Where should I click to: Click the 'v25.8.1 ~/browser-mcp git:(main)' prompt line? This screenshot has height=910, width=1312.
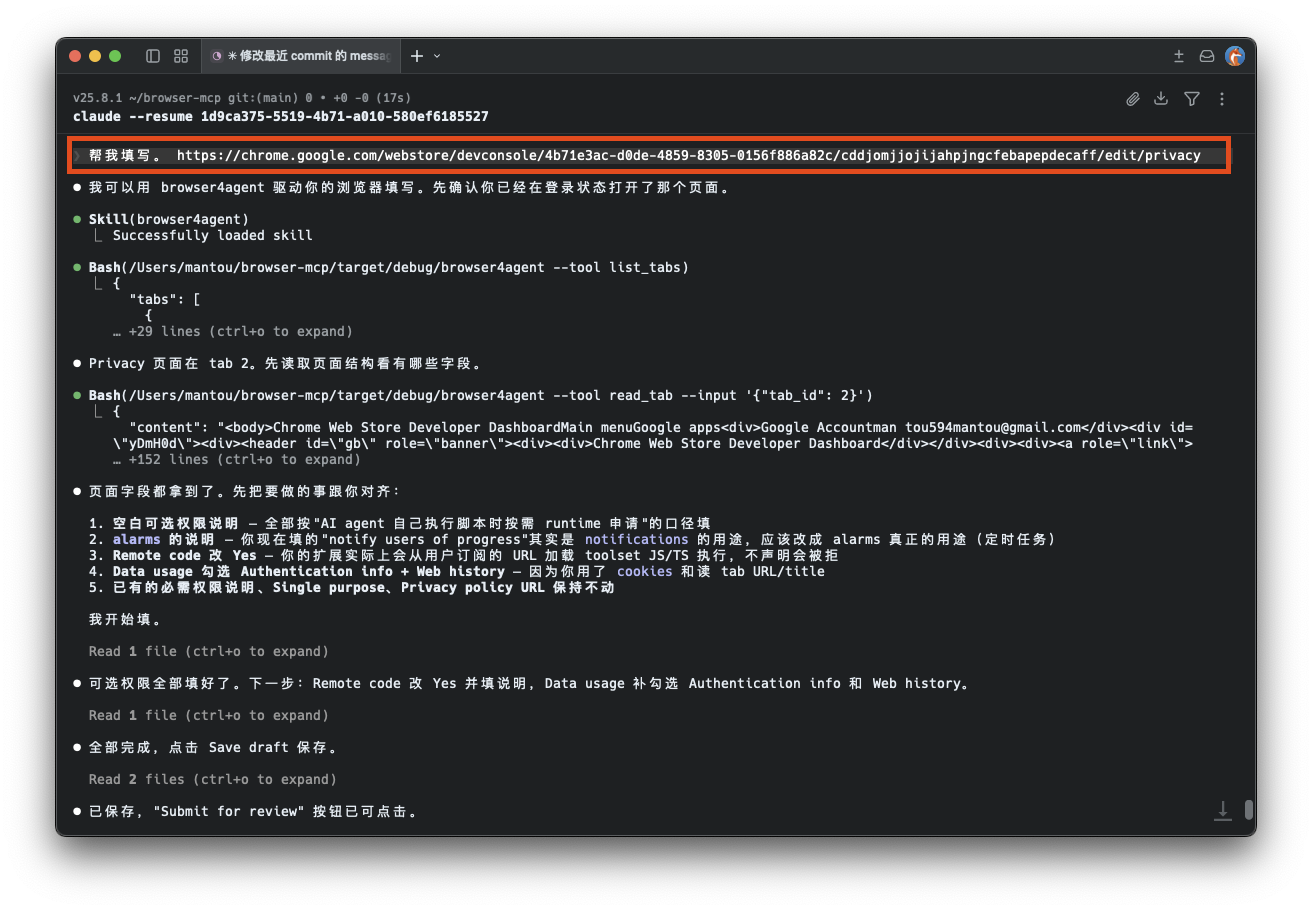(x=242, y=98)
